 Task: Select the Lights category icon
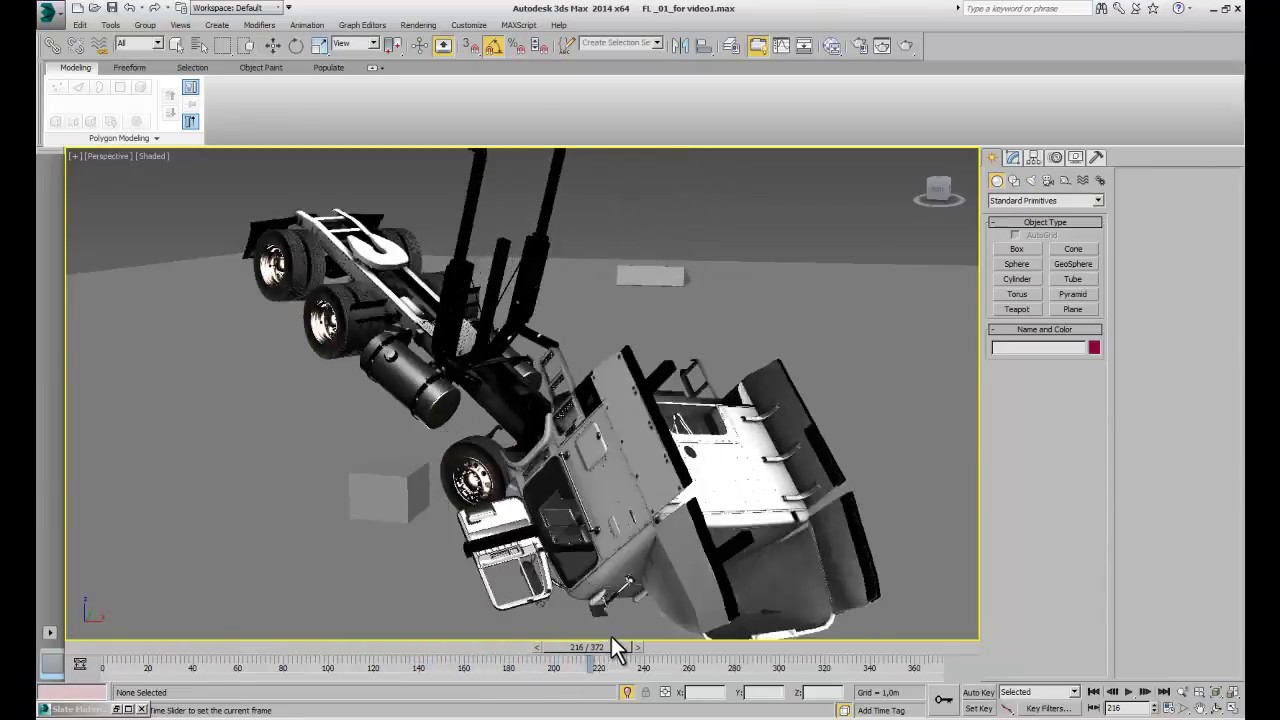pyautogui.click(x=1031, y=180)
